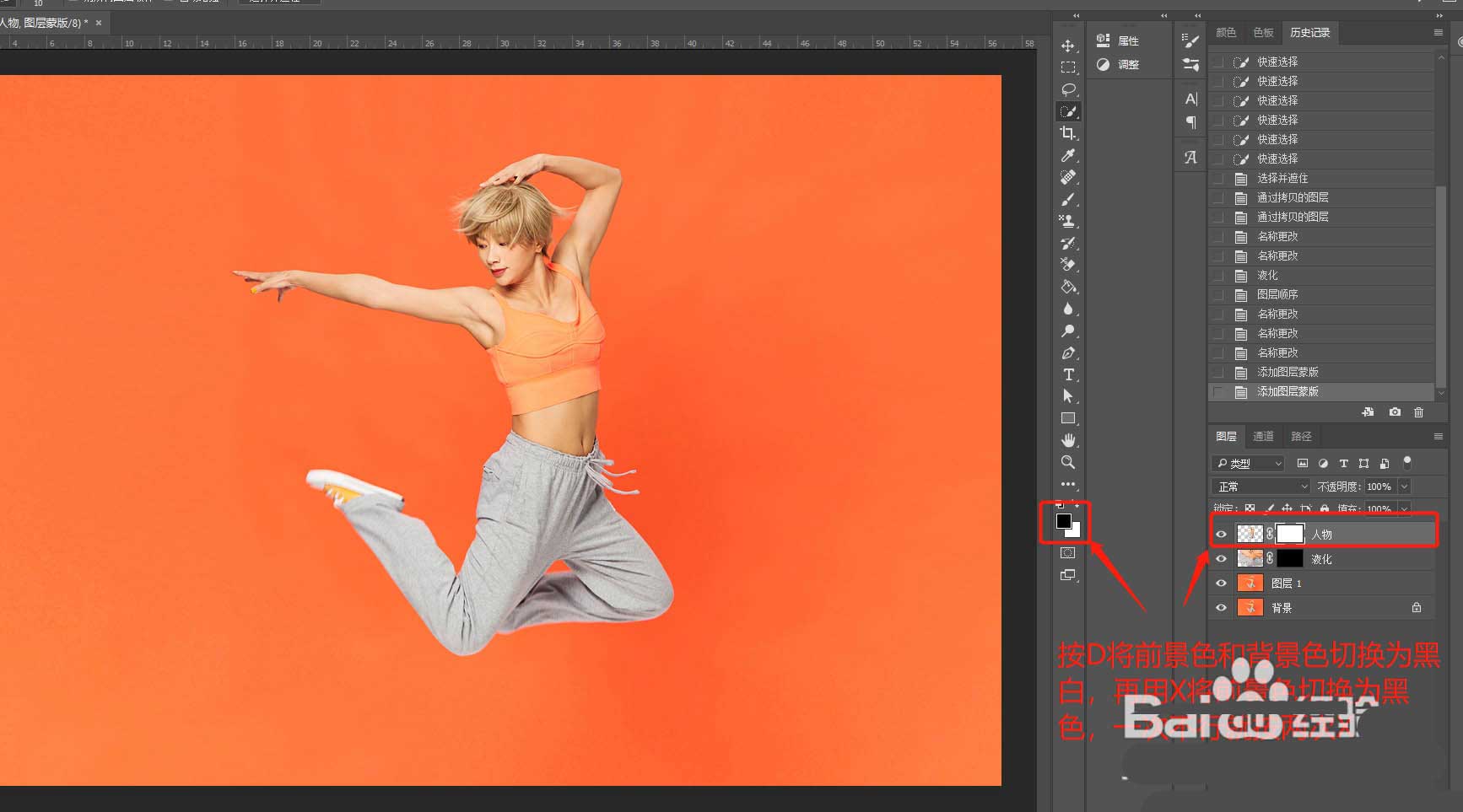Image resolution: width=1463 pixels, height=812 pixels.
Task: Select the Dodge tool
Action: tap(1068, 331)
